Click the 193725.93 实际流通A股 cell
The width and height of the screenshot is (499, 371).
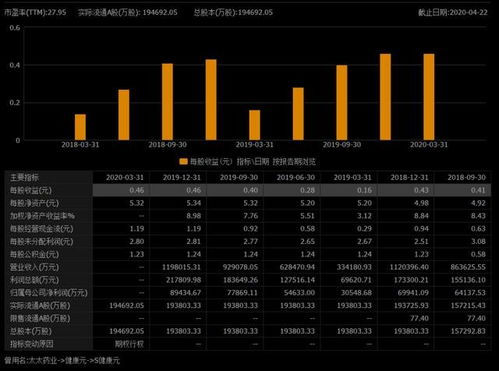pos(411,306)
